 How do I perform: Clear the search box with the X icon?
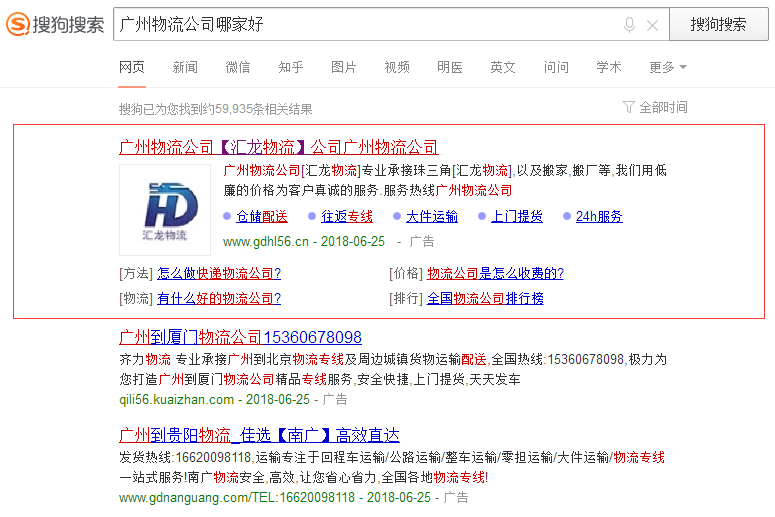652,25
